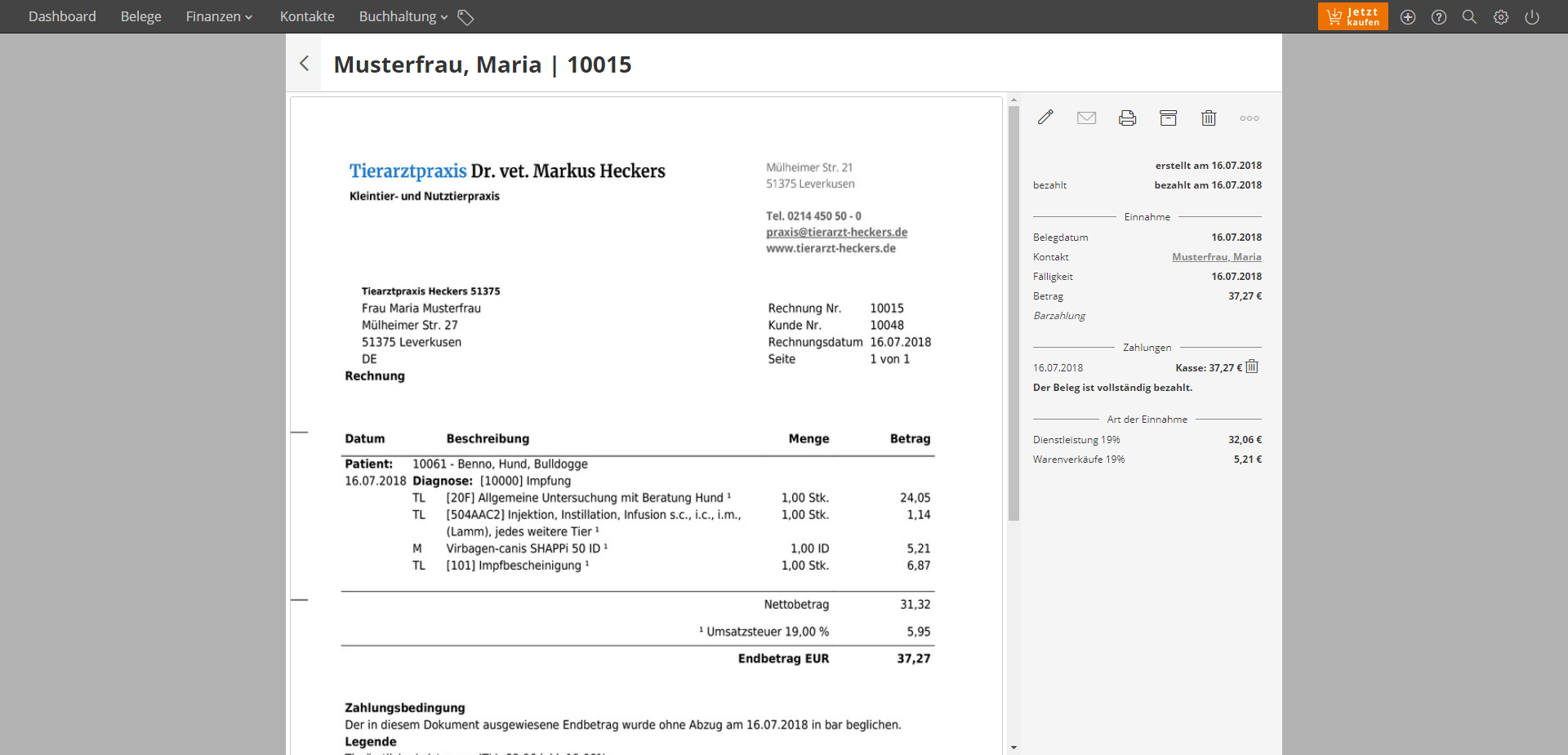The height and width of the screenshot is (755, 1568).
Task: Click the plus icon to add new
Action: click(x=1408, y=17)
